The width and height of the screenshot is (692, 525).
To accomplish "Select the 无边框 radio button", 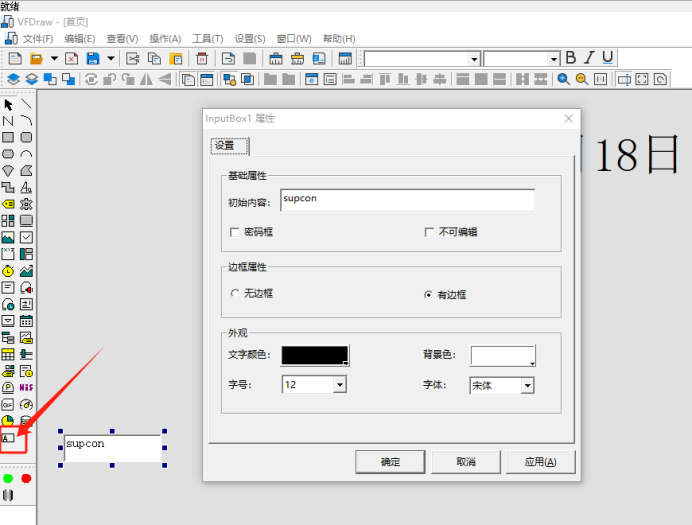I will pyautogui.click(x=235, y=293).
